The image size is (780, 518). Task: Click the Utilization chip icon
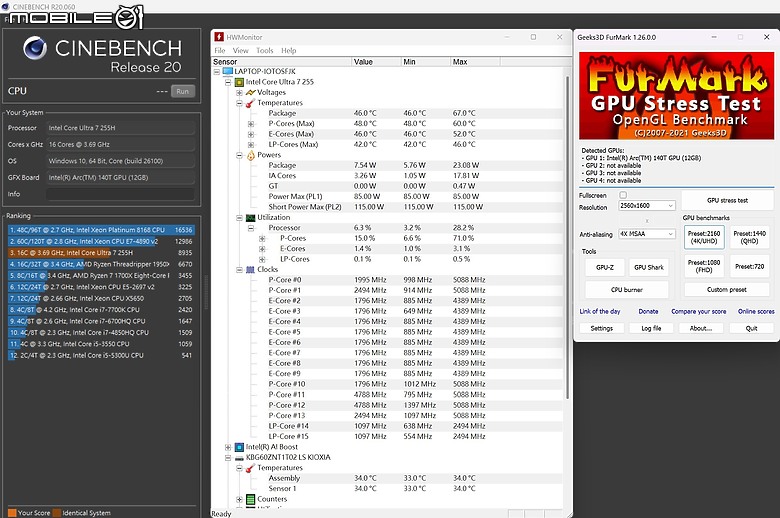click(251, 217)
